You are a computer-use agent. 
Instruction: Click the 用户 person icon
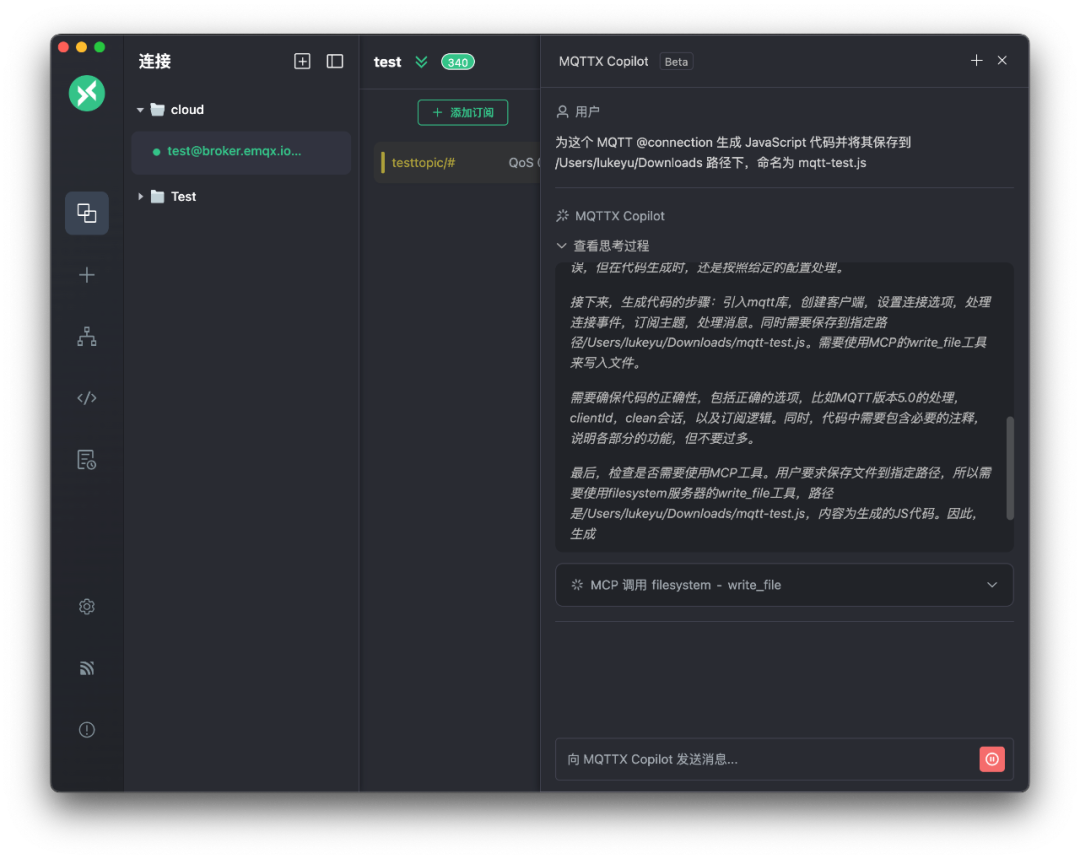click(563, 112)
